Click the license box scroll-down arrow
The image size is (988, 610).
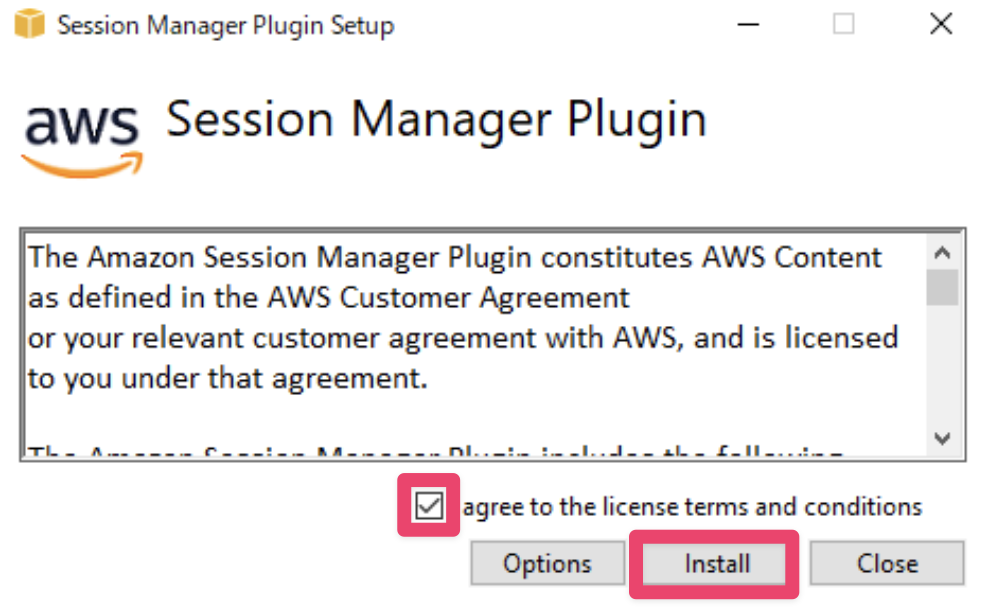[x=943, y=438]
